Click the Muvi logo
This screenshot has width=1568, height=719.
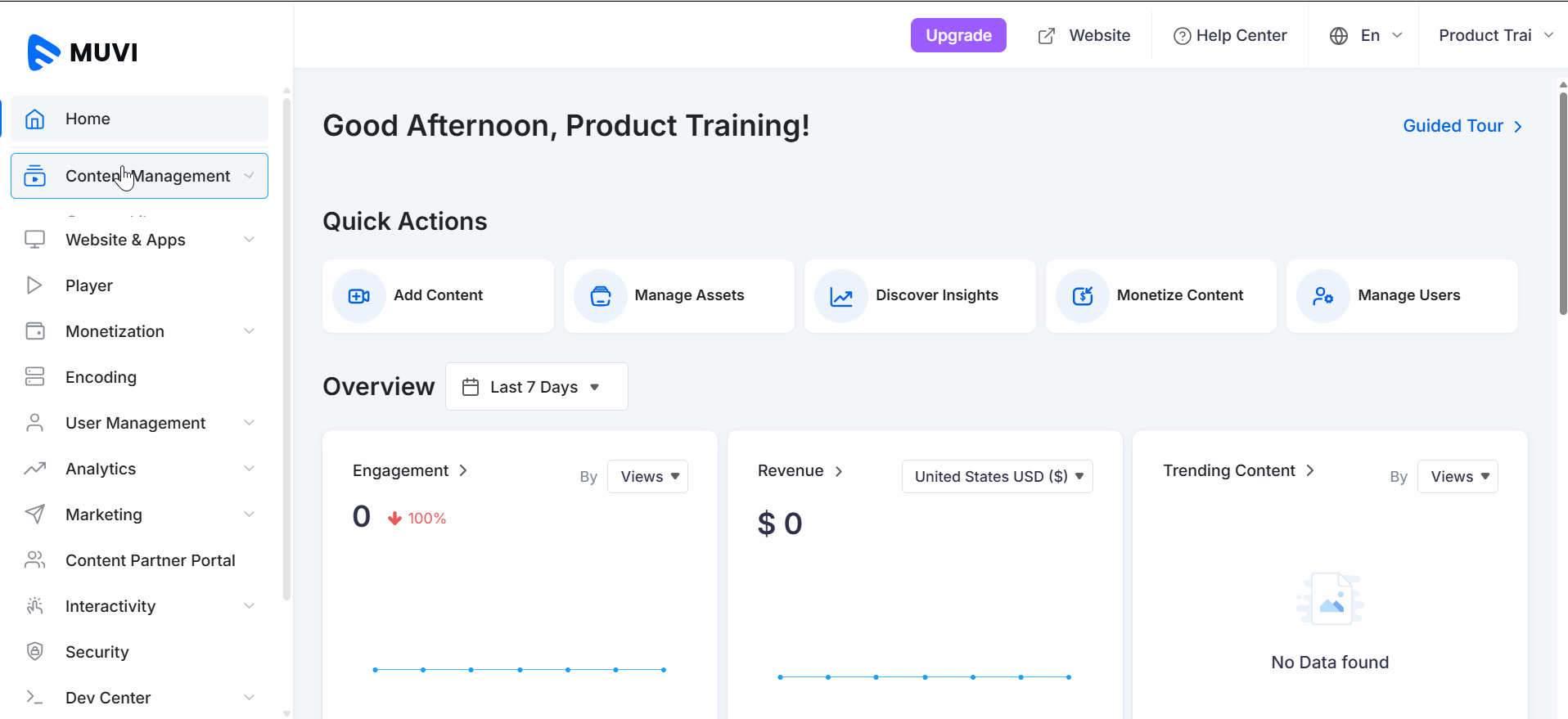(x=83, y=52)
